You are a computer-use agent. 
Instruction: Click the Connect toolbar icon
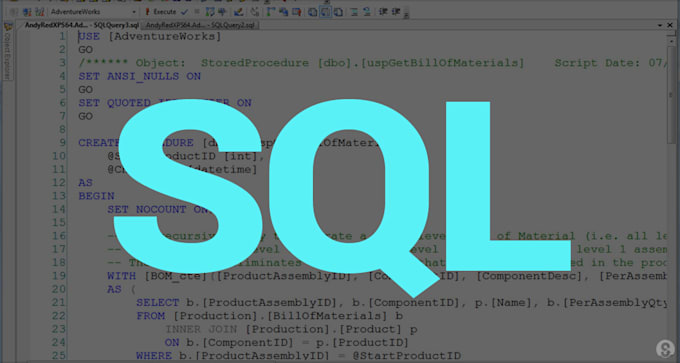coord(27,12)
